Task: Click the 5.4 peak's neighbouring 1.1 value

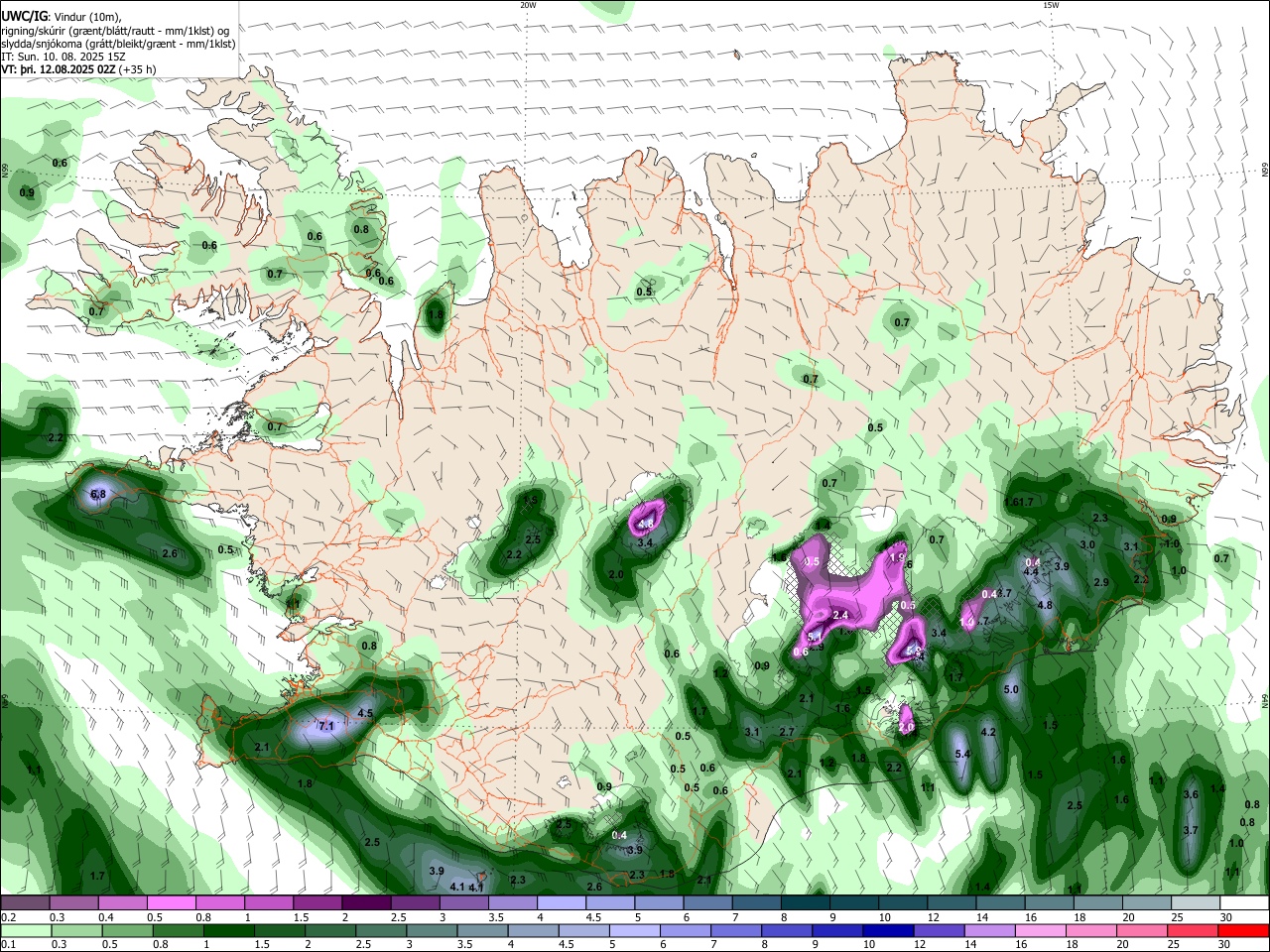Action: 929,787
